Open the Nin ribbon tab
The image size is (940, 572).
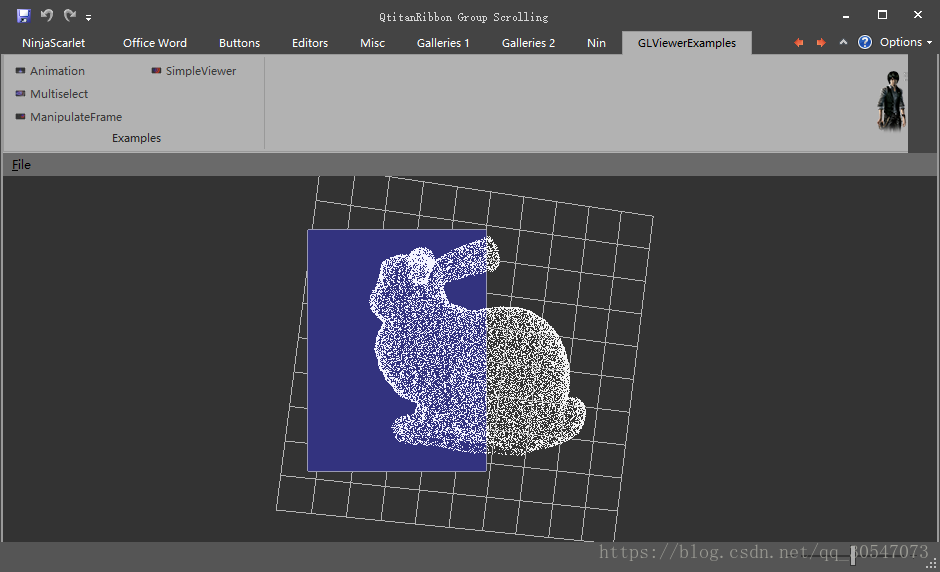(596, 43)
